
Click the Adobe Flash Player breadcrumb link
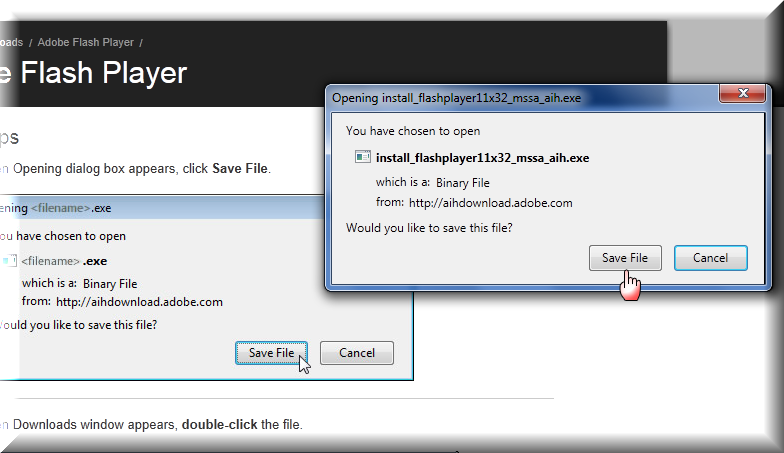86,42
